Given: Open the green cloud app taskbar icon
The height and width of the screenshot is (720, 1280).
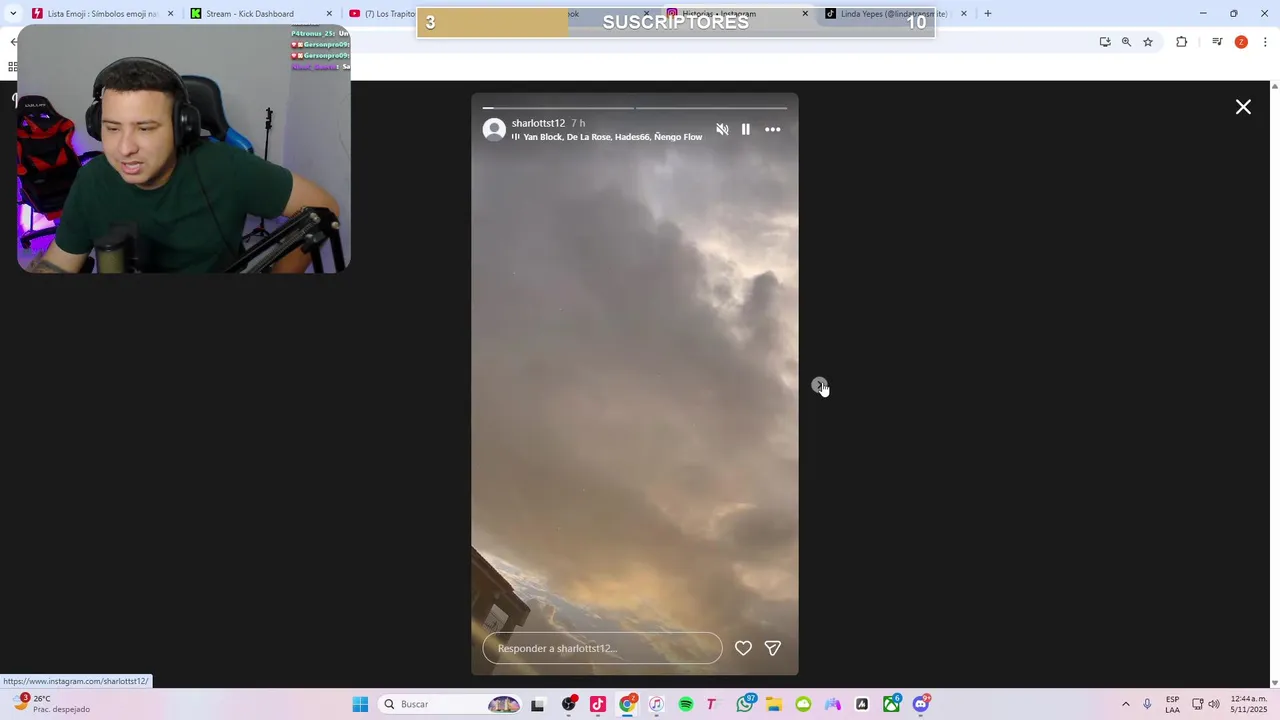Looking at the screenshot, I should click(803, 704).
